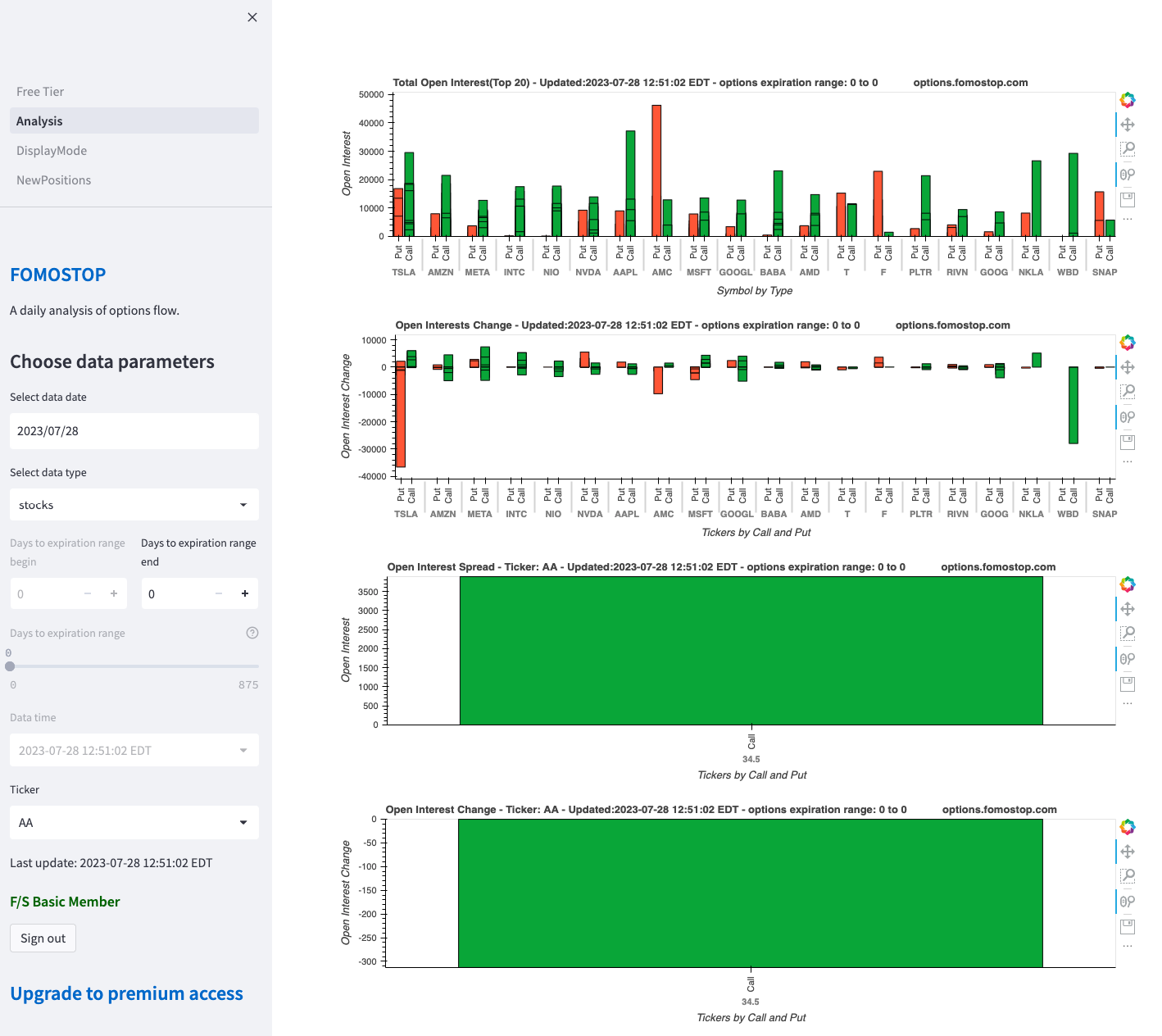Open more tools on the Open Interest Spread chart
Image resolution: width=1162 pixels, height=1036 pixels.
coord(1128,704)
